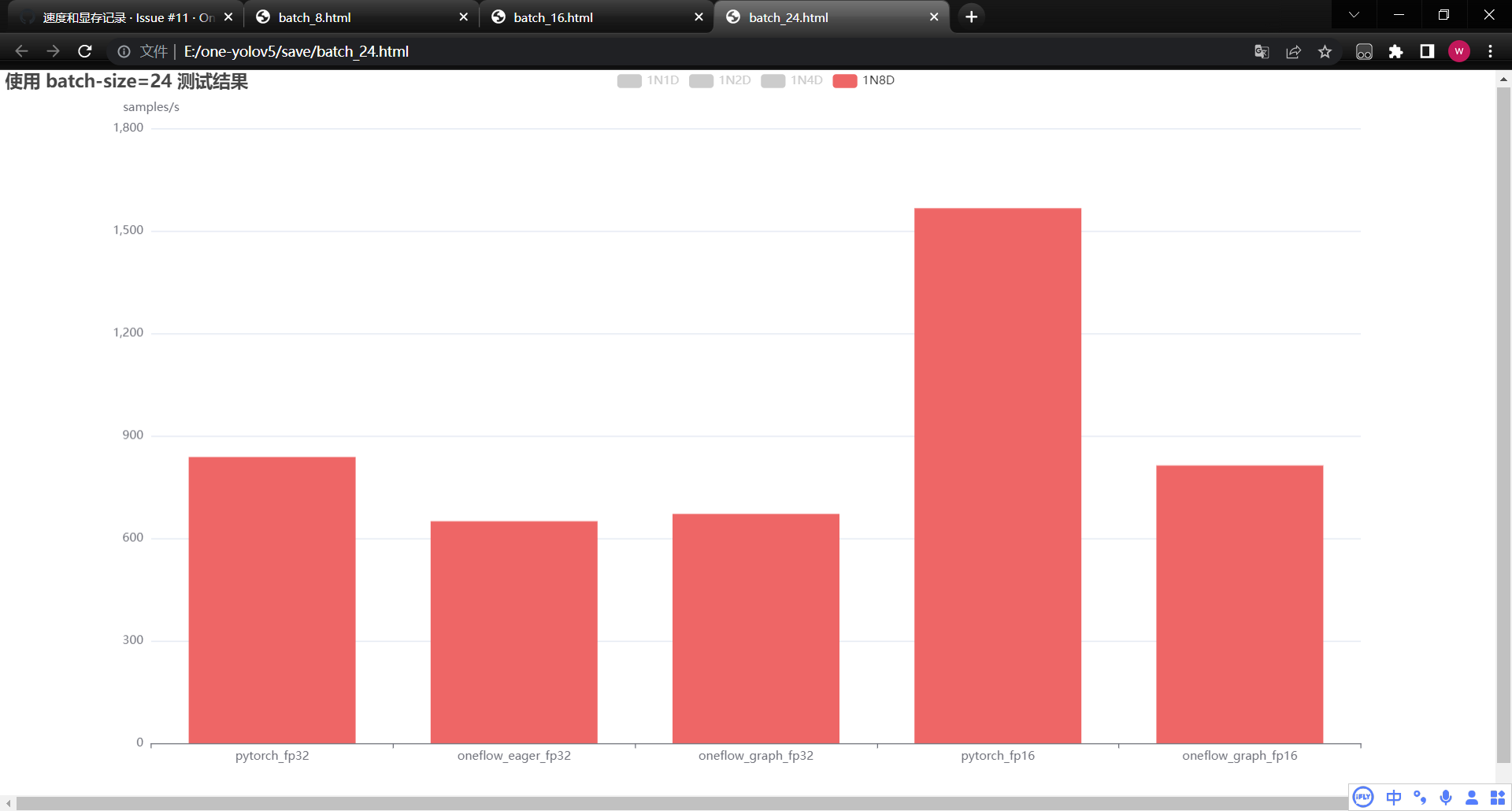The width and height of the screenshot is (1512, 811).
Task: Open the profile avatar W
Action: coord(1459,51)
